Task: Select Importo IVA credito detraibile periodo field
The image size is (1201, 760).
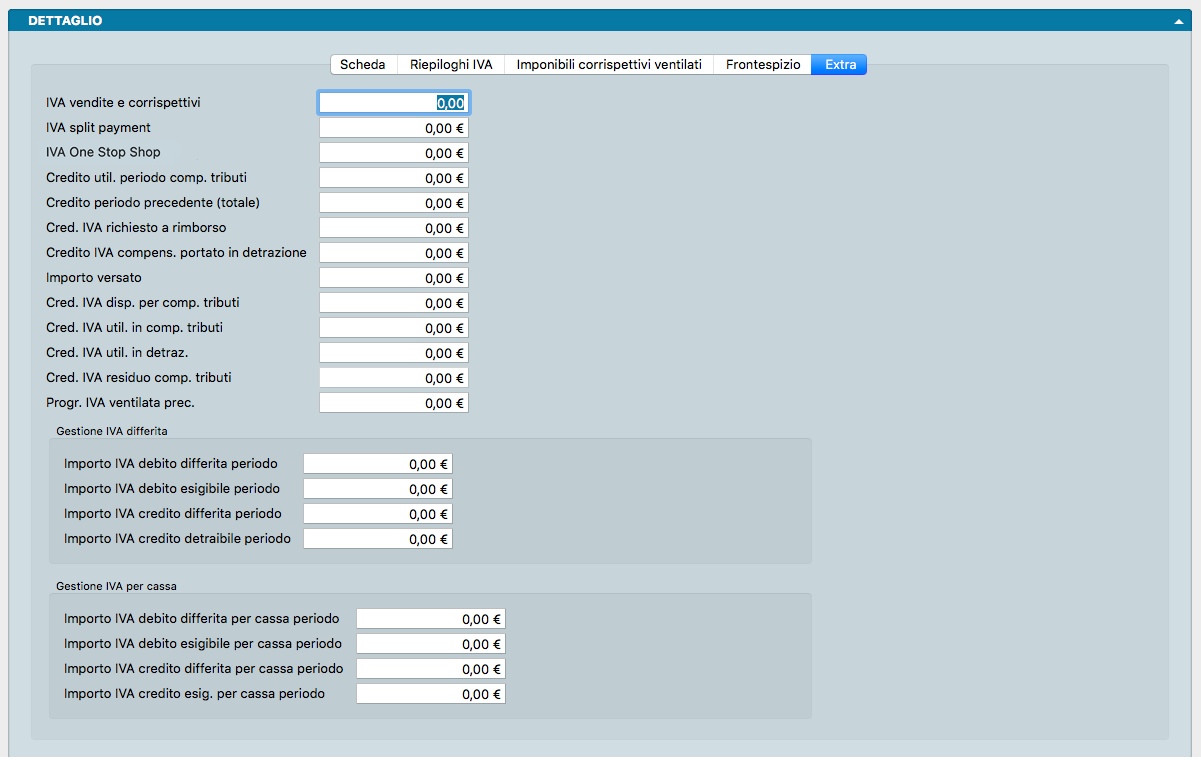Action: [x=377, y=539]
